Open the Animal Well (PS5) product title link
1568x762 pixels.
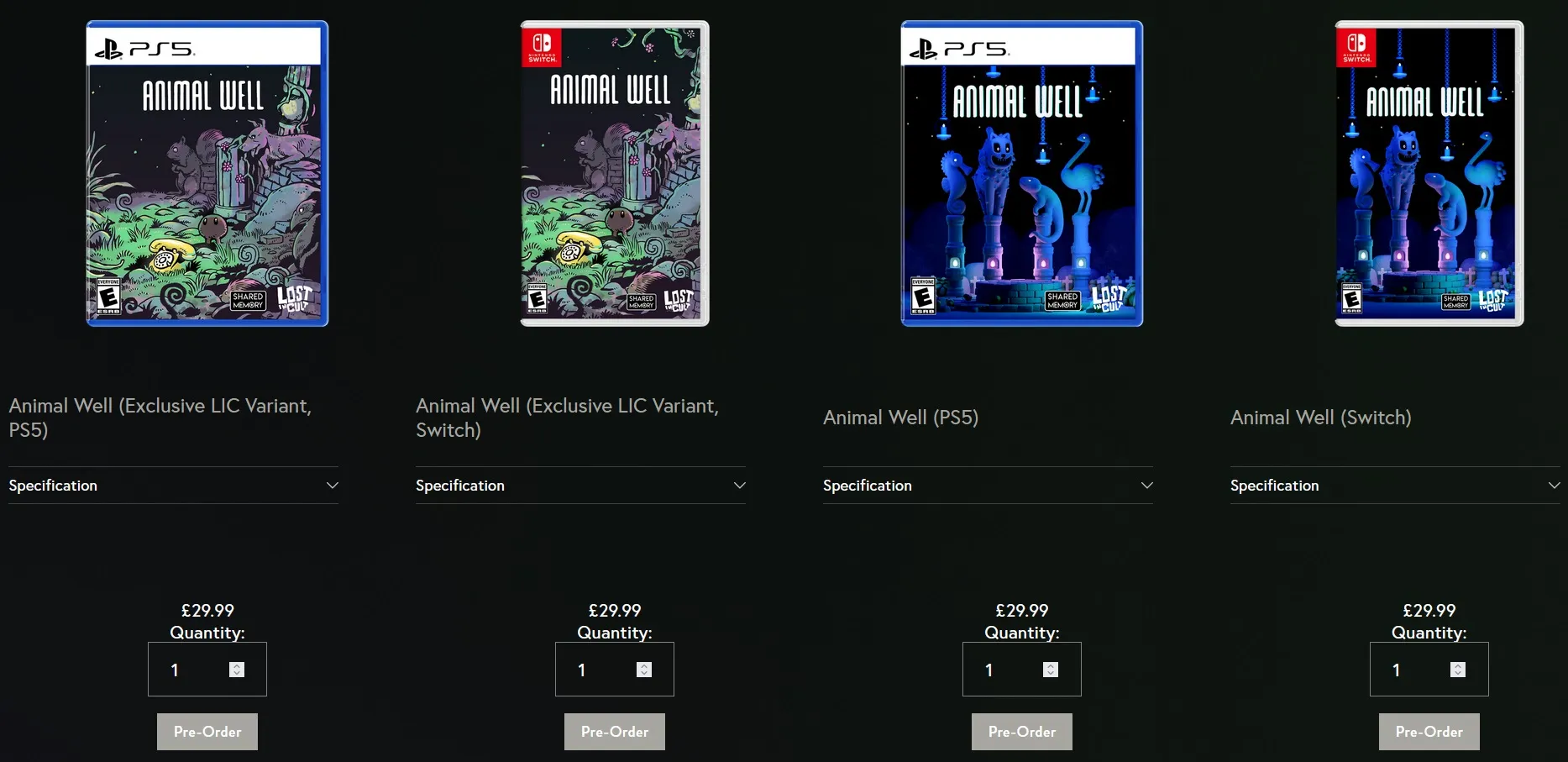(x=901, y=418)
